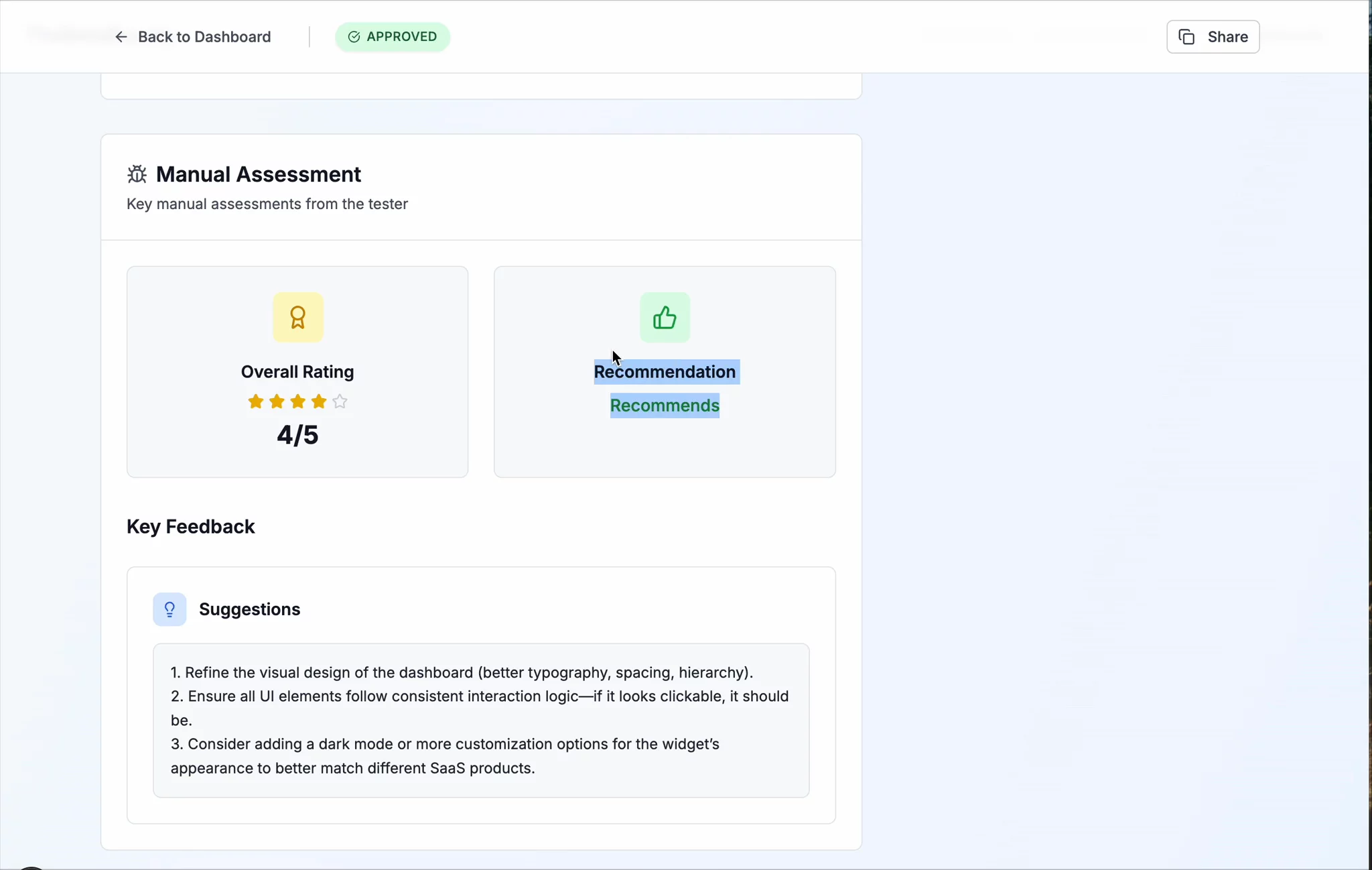Screen dimensions: 1372x870
Task: Click the copy icon in Share
Action: point(1186,37)
